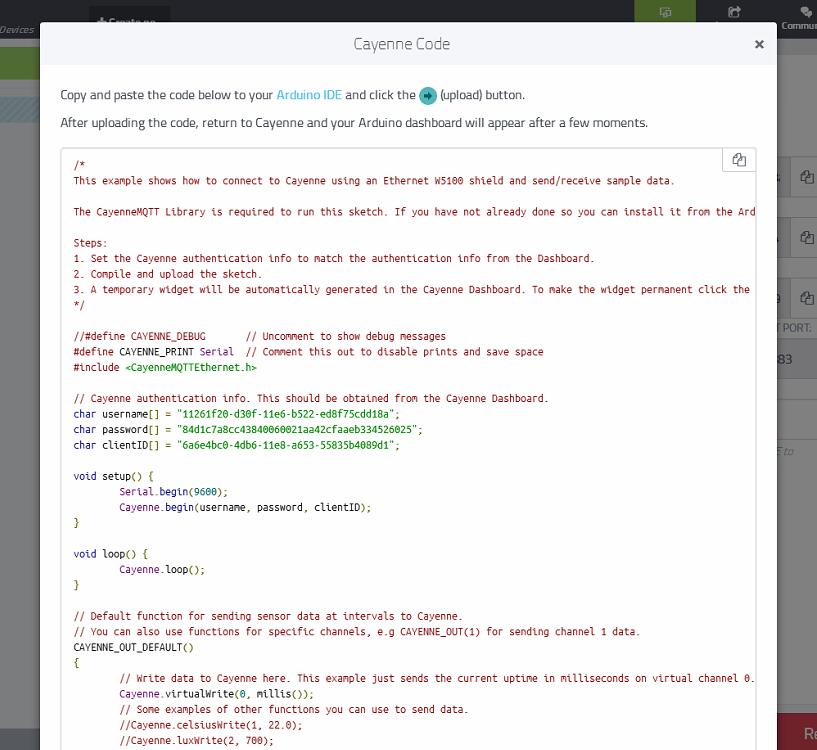
Task: Click step 2 'Compile and upload the sketch'
Action: point(167,274)
